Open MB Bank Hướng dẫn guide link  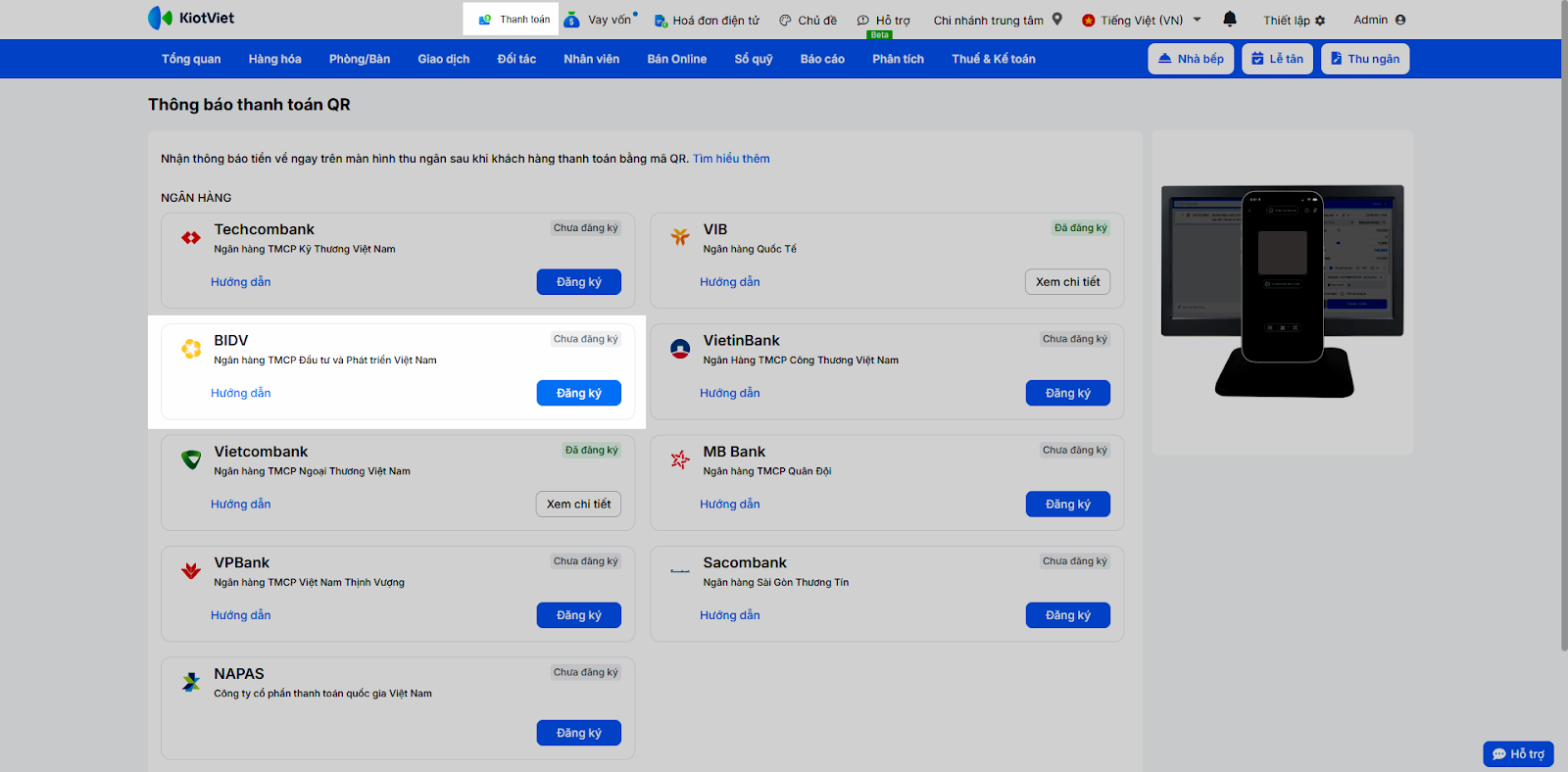(730, 505)
